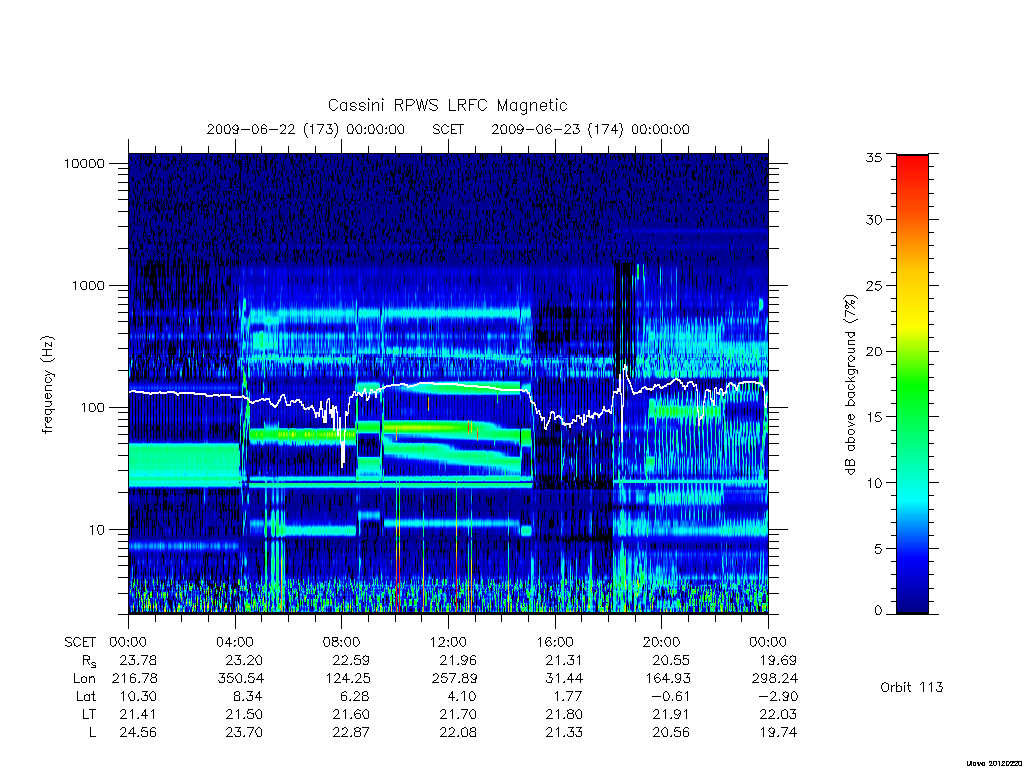Click end date '2009-06-23 (174) 00:00:00'
This screenshot has height=768, width=1024.
[x=590, y=129]
